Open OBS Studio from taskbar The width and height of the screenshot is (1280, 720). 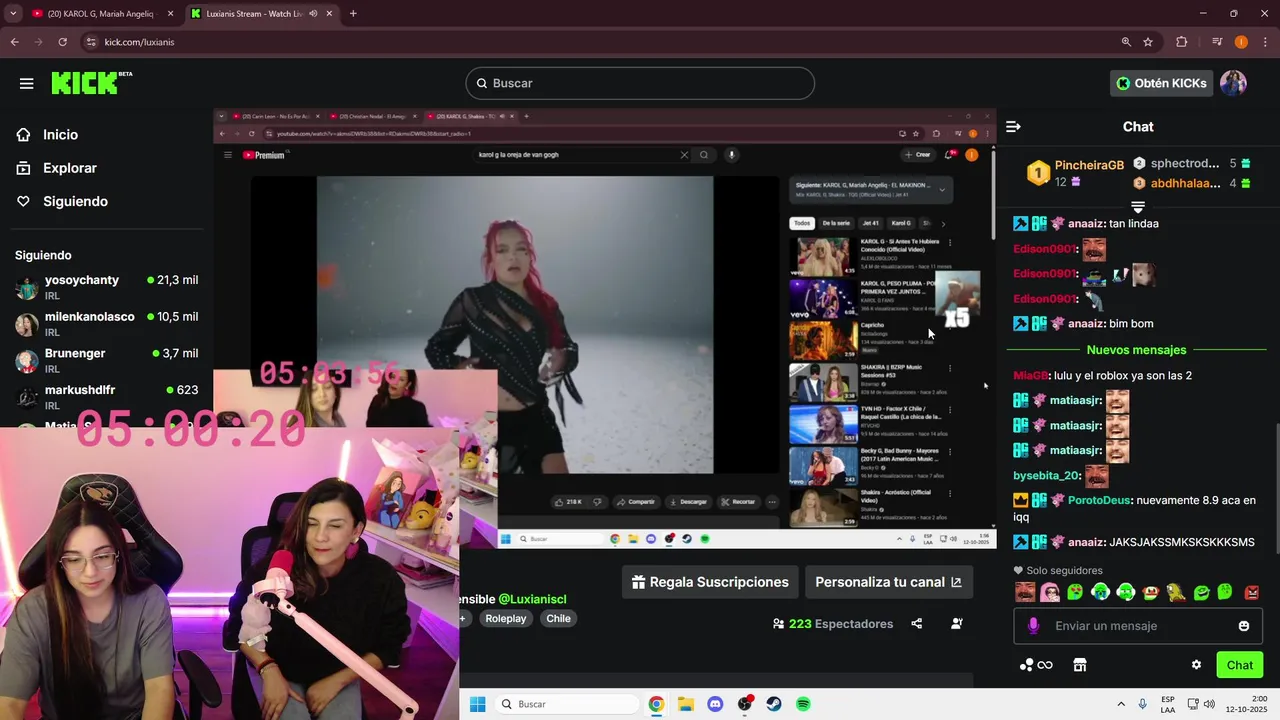(745, 705)
